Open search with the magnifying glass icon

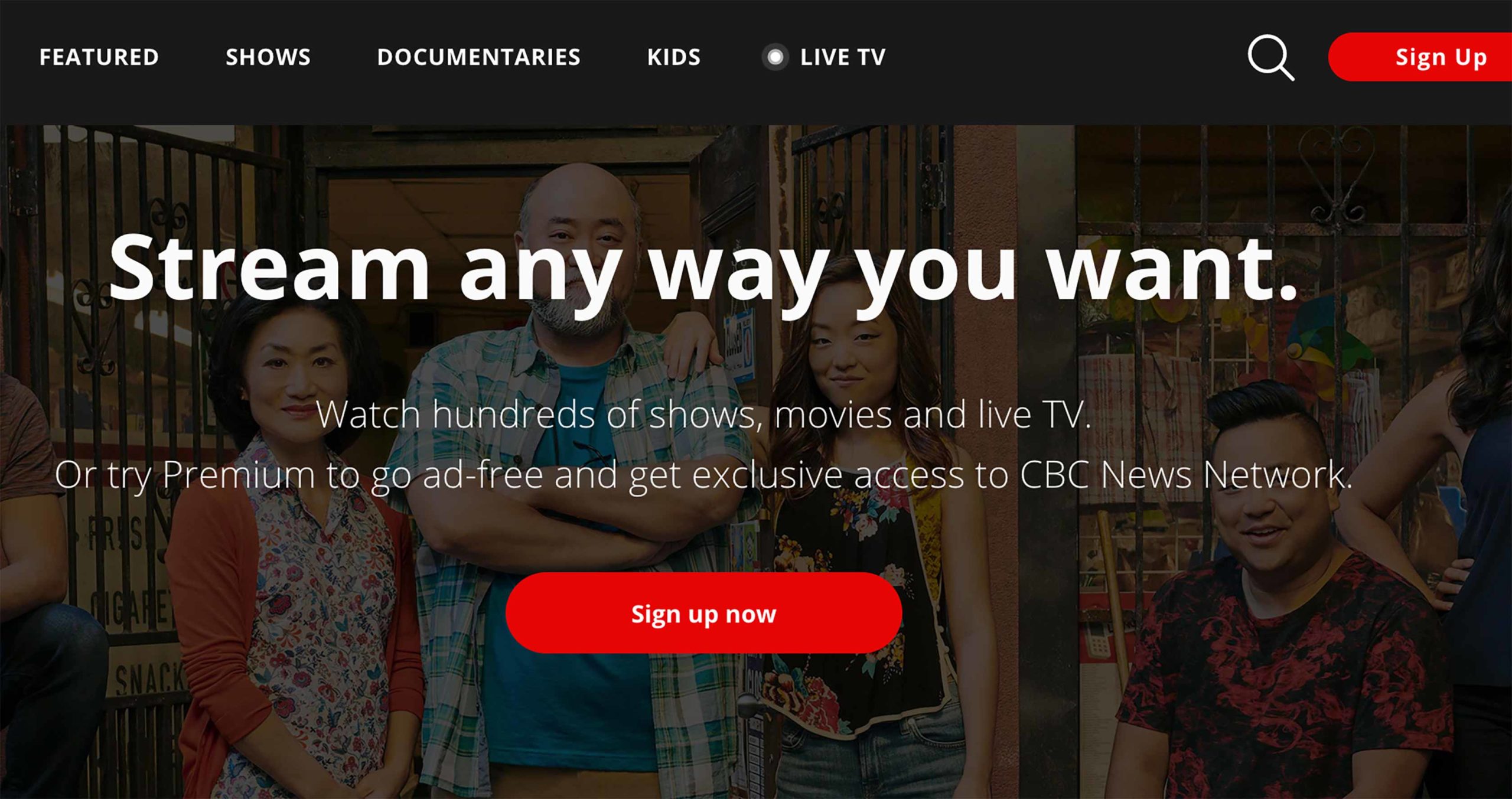[1271, 57]
